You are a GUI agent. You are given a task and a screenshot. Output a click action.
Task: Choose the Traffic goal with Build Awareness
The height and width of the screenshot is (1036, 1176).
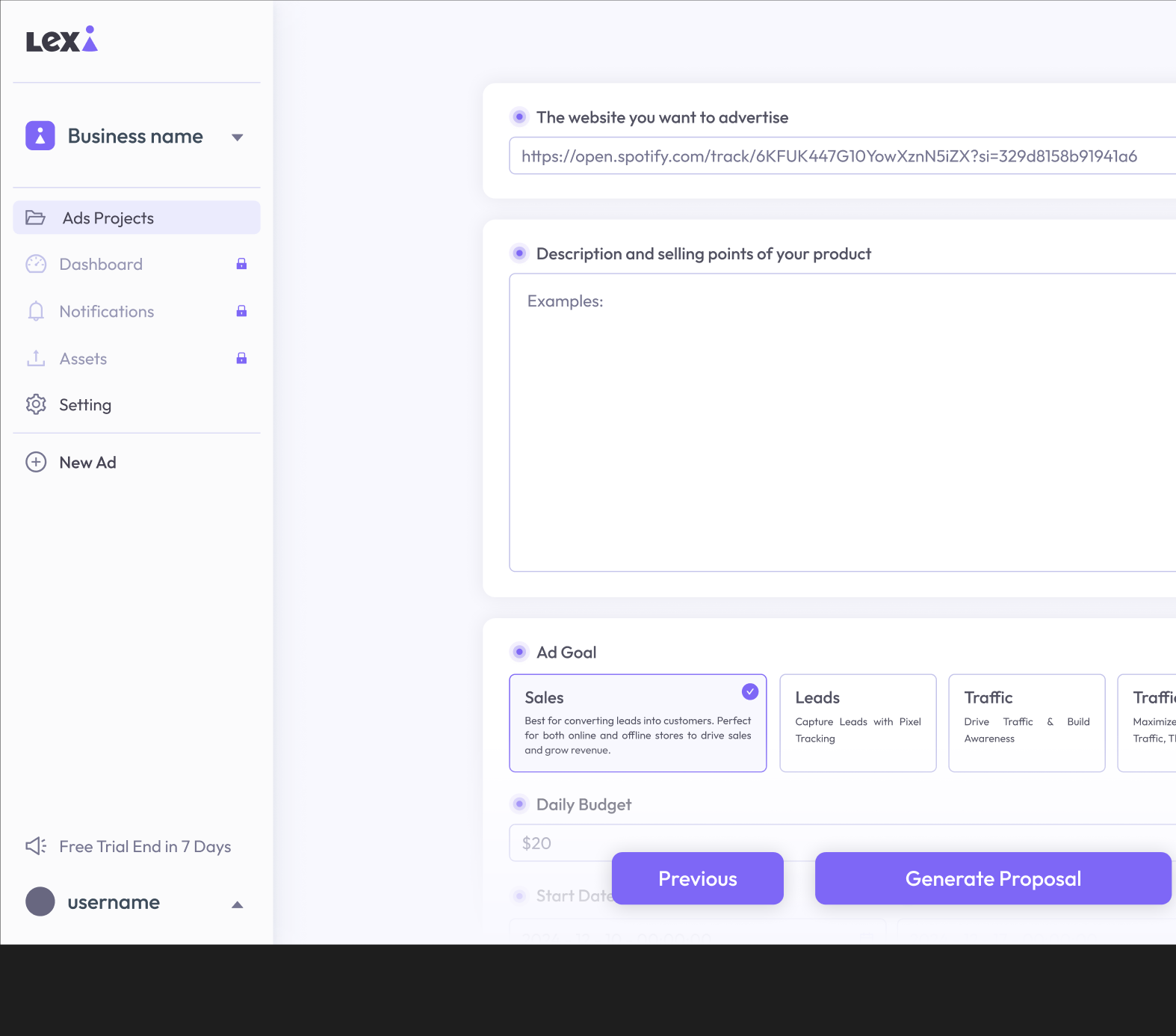[x=1027, y=723]
